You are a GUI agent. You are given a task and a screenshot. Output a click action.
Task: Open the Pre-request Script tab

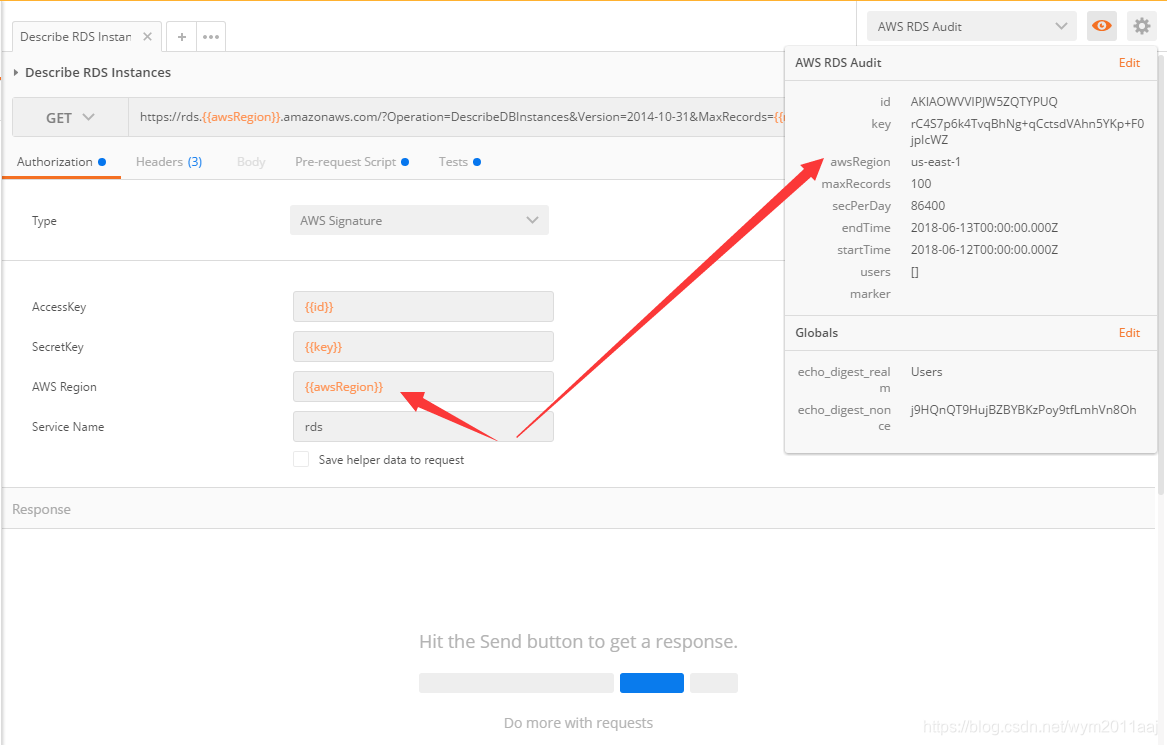(351, 162)
